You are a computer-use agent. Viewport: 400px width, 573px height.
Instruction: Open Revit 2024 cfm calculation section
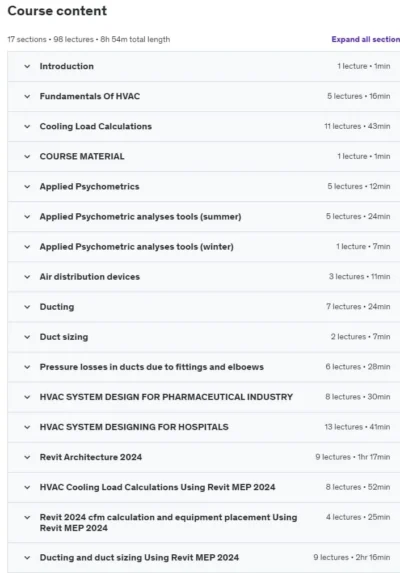click(168, 523)
